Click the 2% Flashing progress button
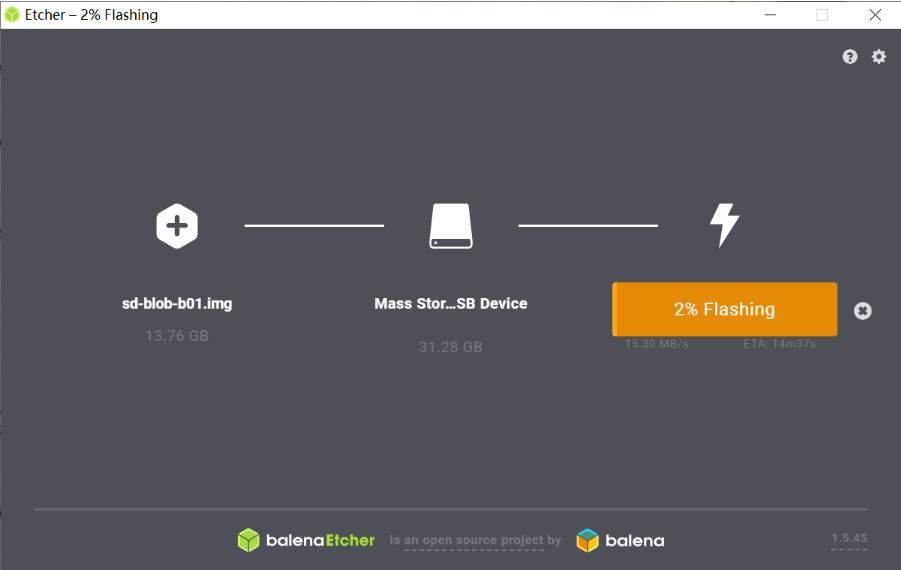This screenshot has width=901, height=570. tap(725, 309)
